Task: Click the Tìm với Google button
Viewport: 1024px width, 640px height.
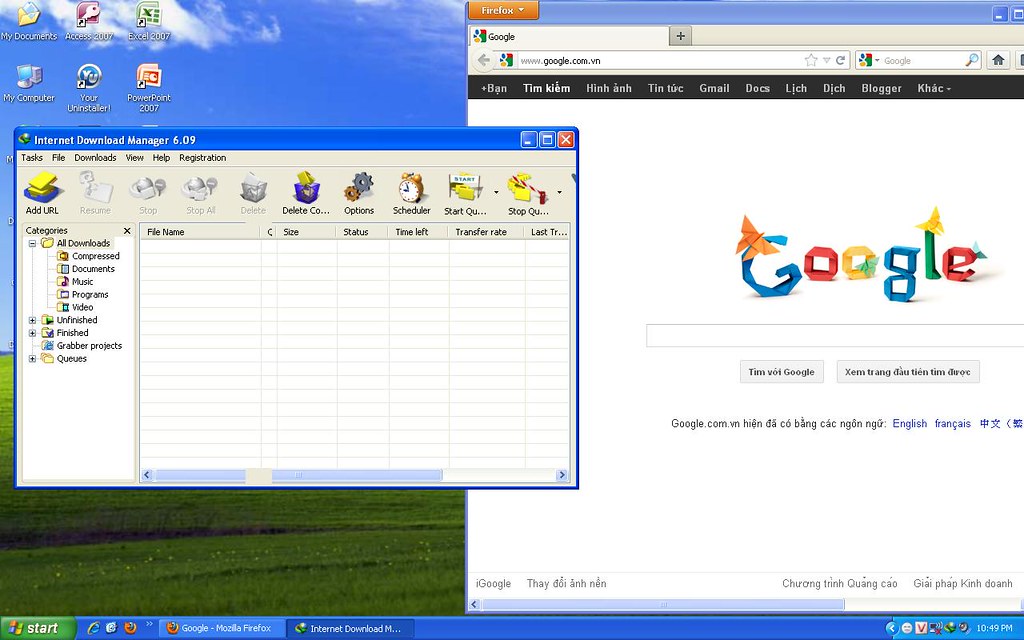Action: tap(781, 372)
